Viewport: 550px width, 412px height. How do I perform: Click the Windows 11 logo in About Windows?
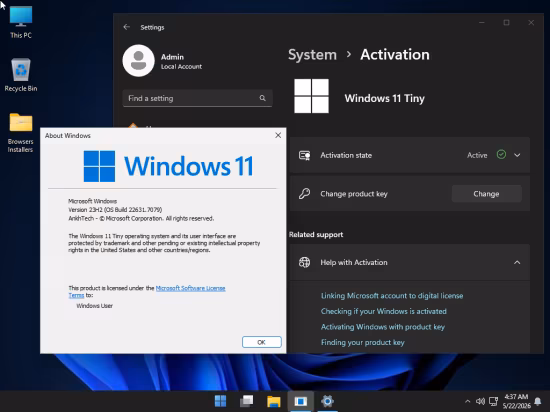pos(168,166)
